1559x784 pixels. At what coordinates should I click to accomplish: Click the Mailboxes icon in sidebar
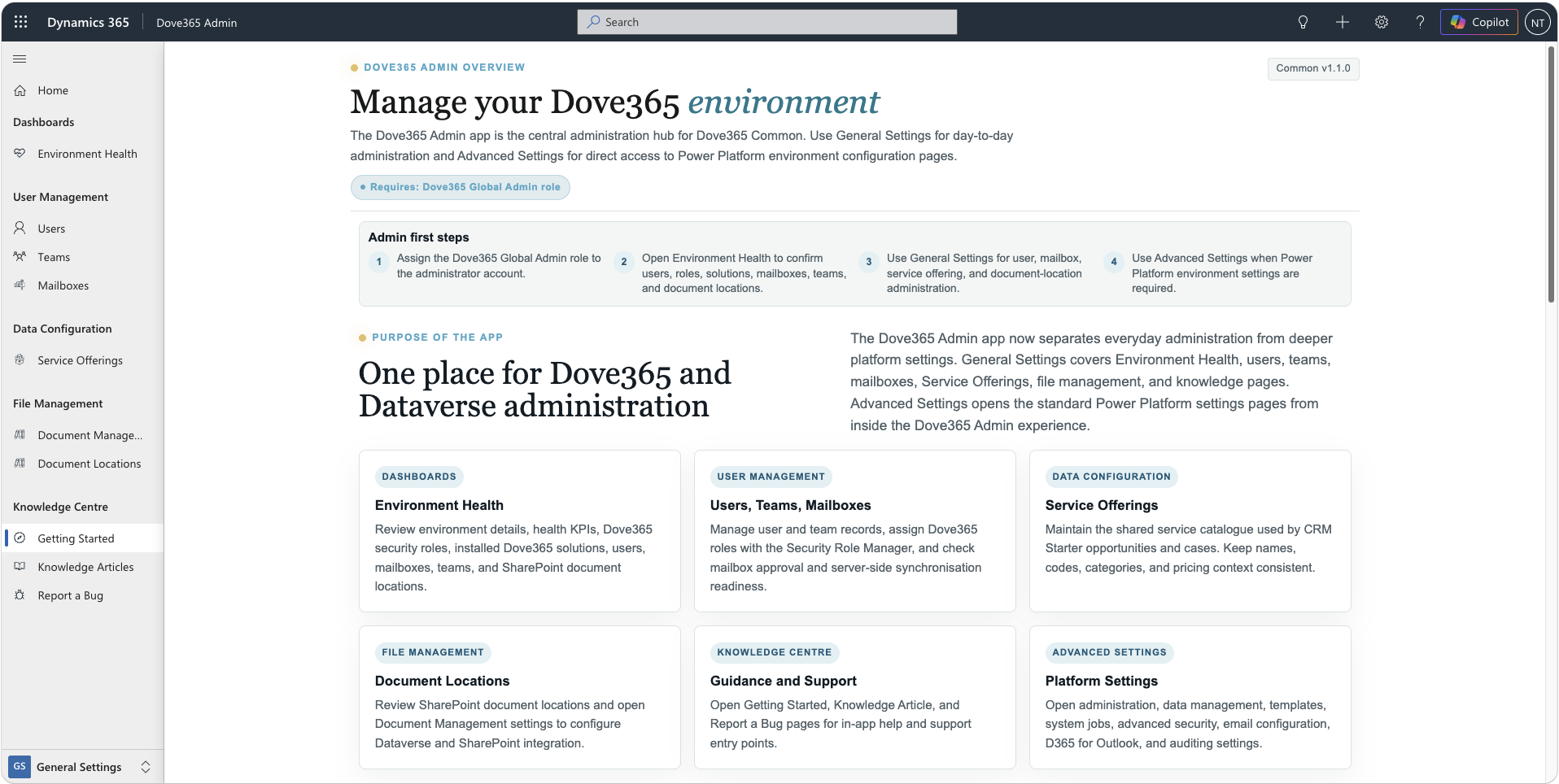[20, 285]
